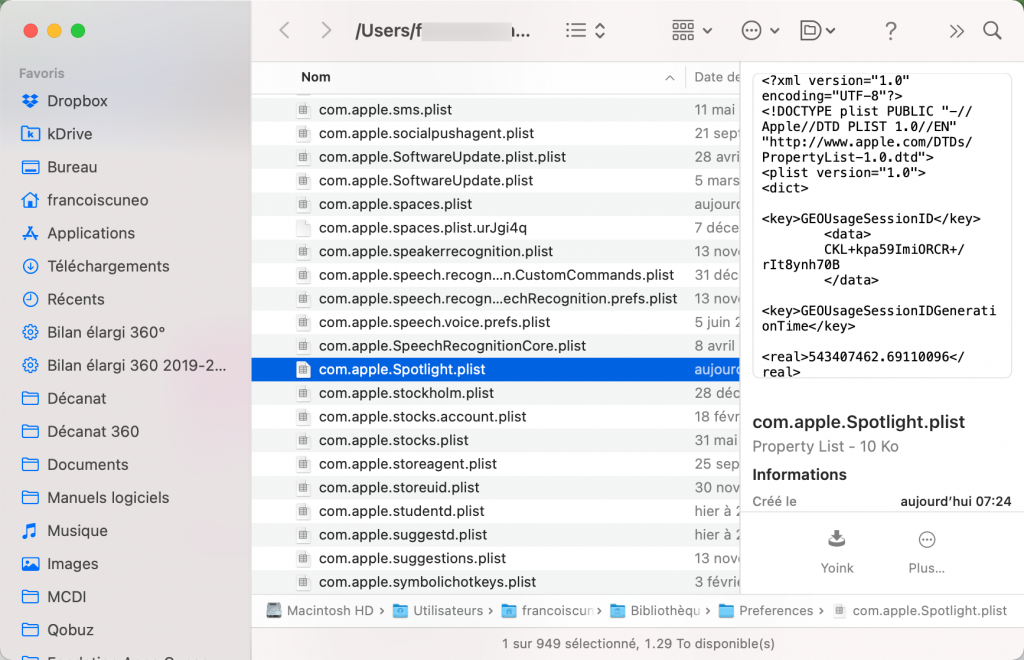This screenshot has height=660, width=1024.
Task: Open the group-by grid dropdown
Action: [692, 30]
